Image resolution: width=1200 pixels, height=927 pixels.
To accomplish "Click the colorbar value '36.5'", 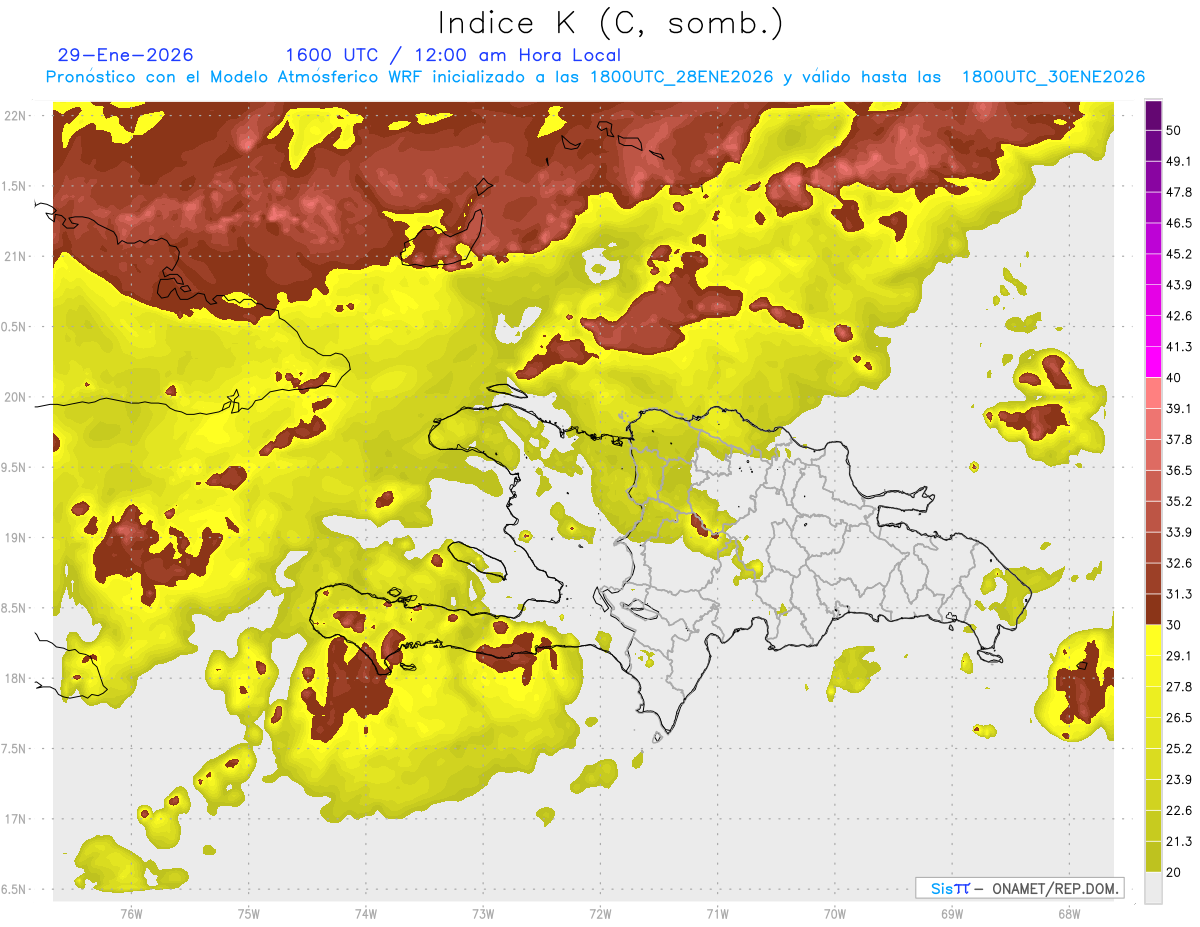I will [x=1179, y=470].
